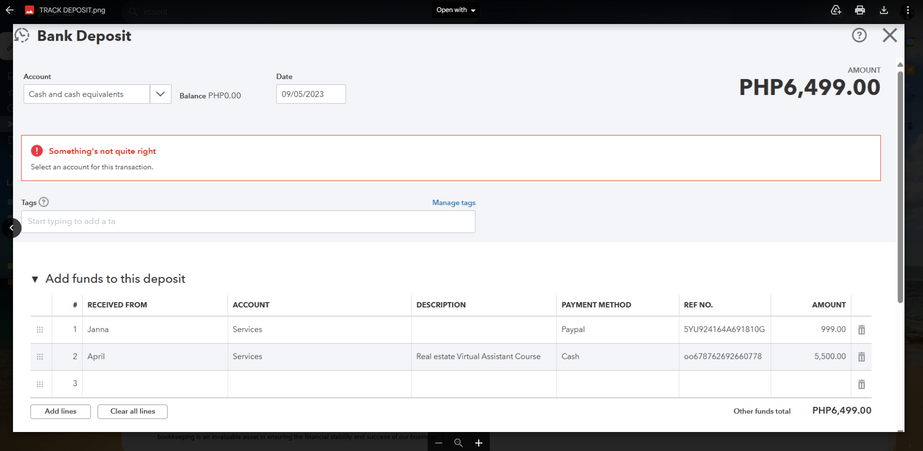Image resolution: width=923 pixels, height=451 pixels.
Task: Click the PAYMENT METHOD column header
Action: [x=596, y=305]
